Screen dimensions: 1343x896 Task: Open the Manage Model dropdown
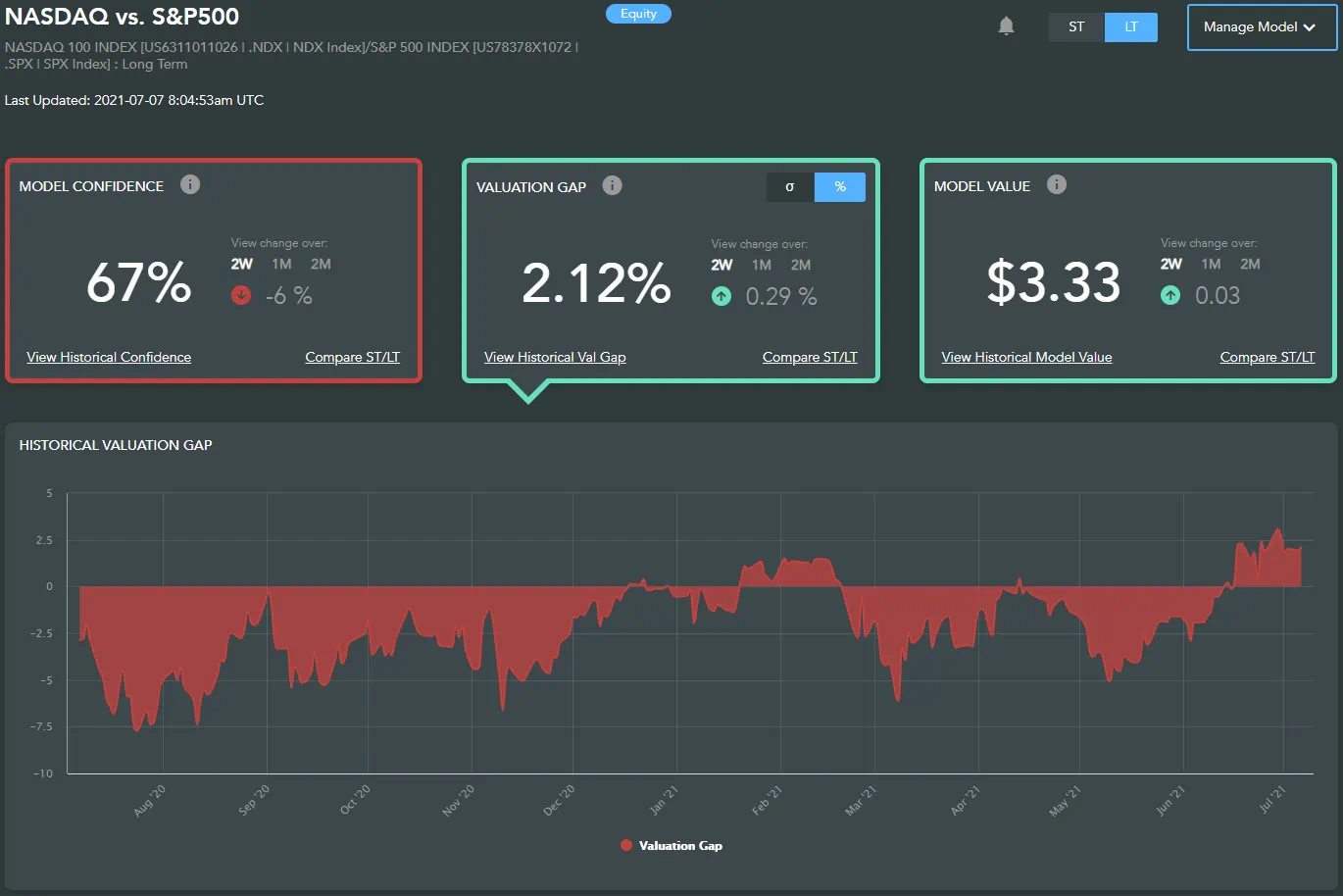pyautogui.click(x=1262, y=27)
